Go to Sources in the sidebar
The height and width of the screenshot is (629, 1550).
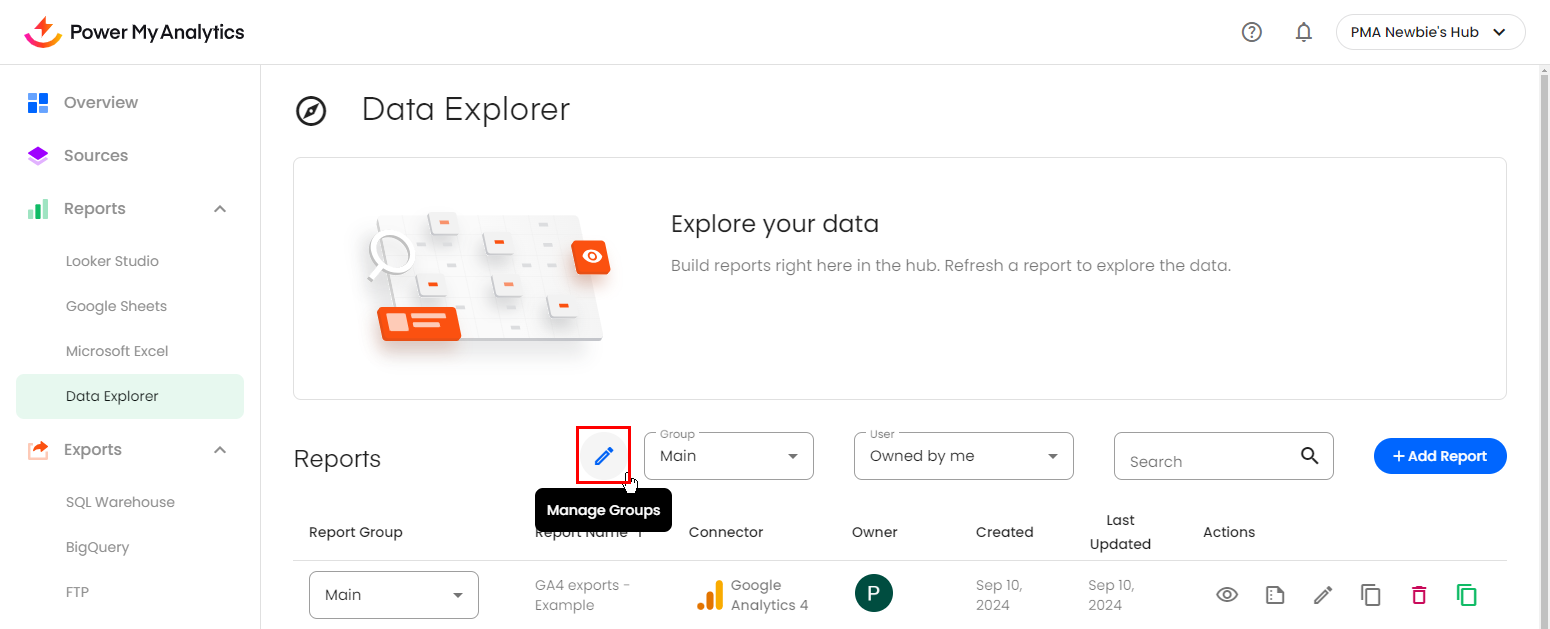[x=96, y=156]
